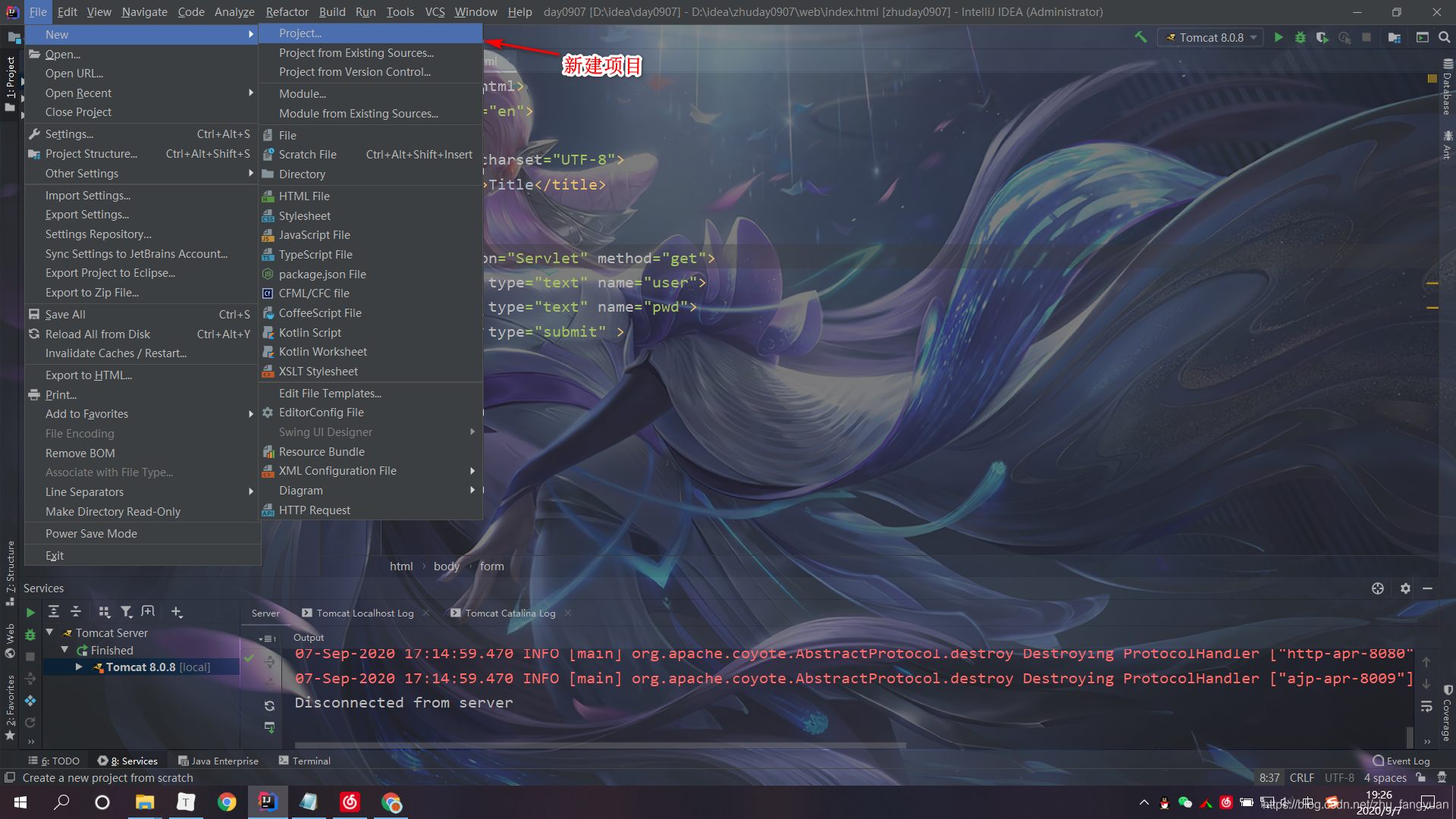Click the Services panel crosshair layout icon
Viewport: 1456px width, 819px height.
pyautogui.click(x=1378, y=588)
